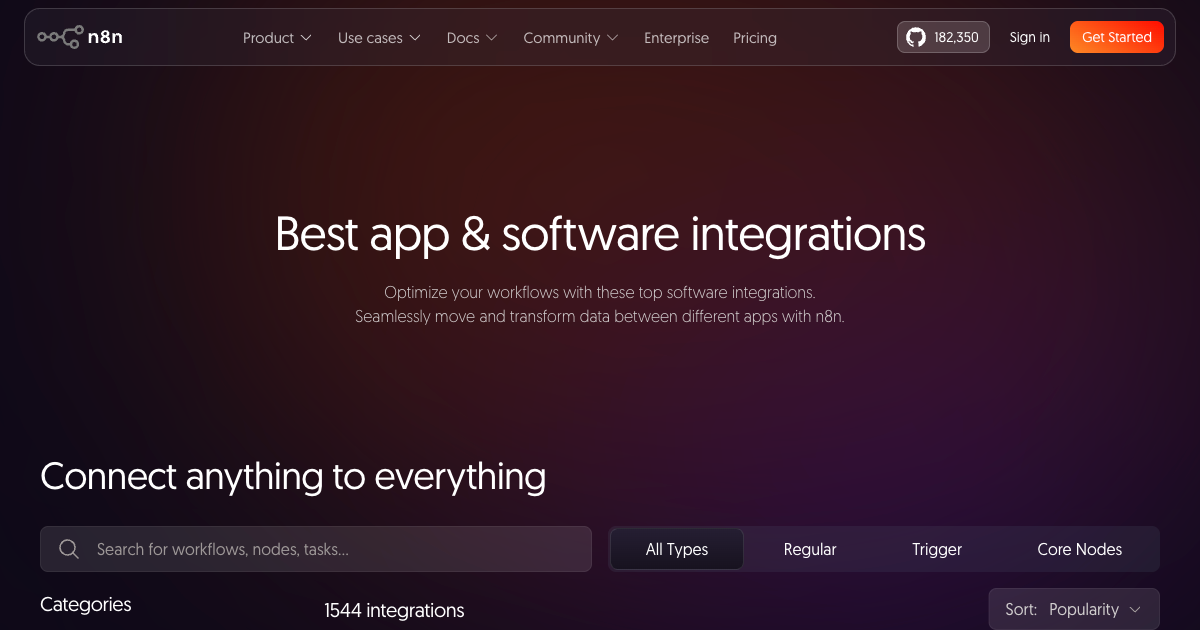This screenshot has height=630, width=1200.
Task: Select the All Types filter tab
Action: click(677, 549)
